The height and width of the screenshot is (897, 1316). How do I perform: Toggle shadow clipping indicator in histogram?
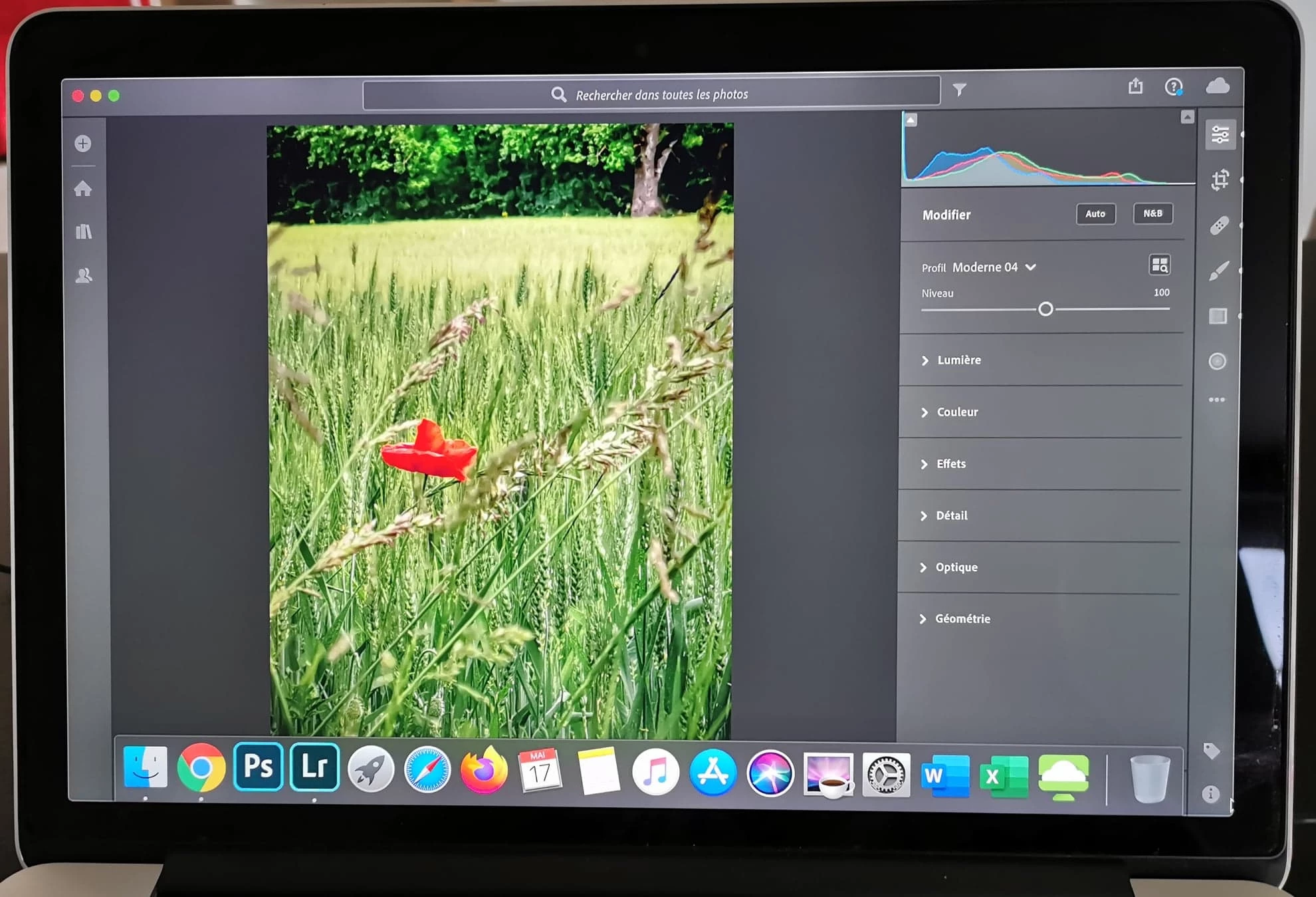click(911, 120)
